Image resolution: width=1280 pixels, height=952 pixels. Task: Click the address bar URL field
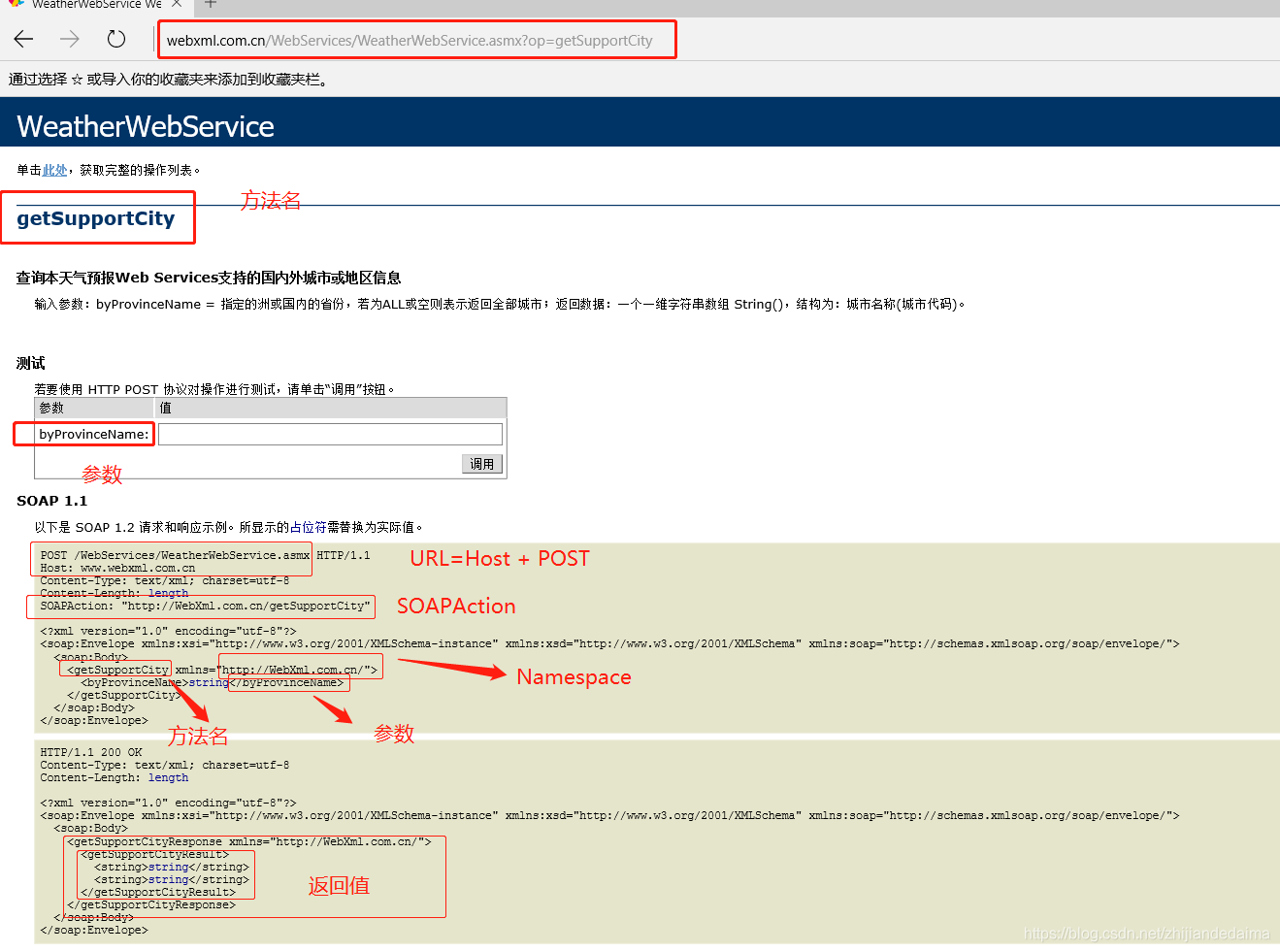(417, 41)
